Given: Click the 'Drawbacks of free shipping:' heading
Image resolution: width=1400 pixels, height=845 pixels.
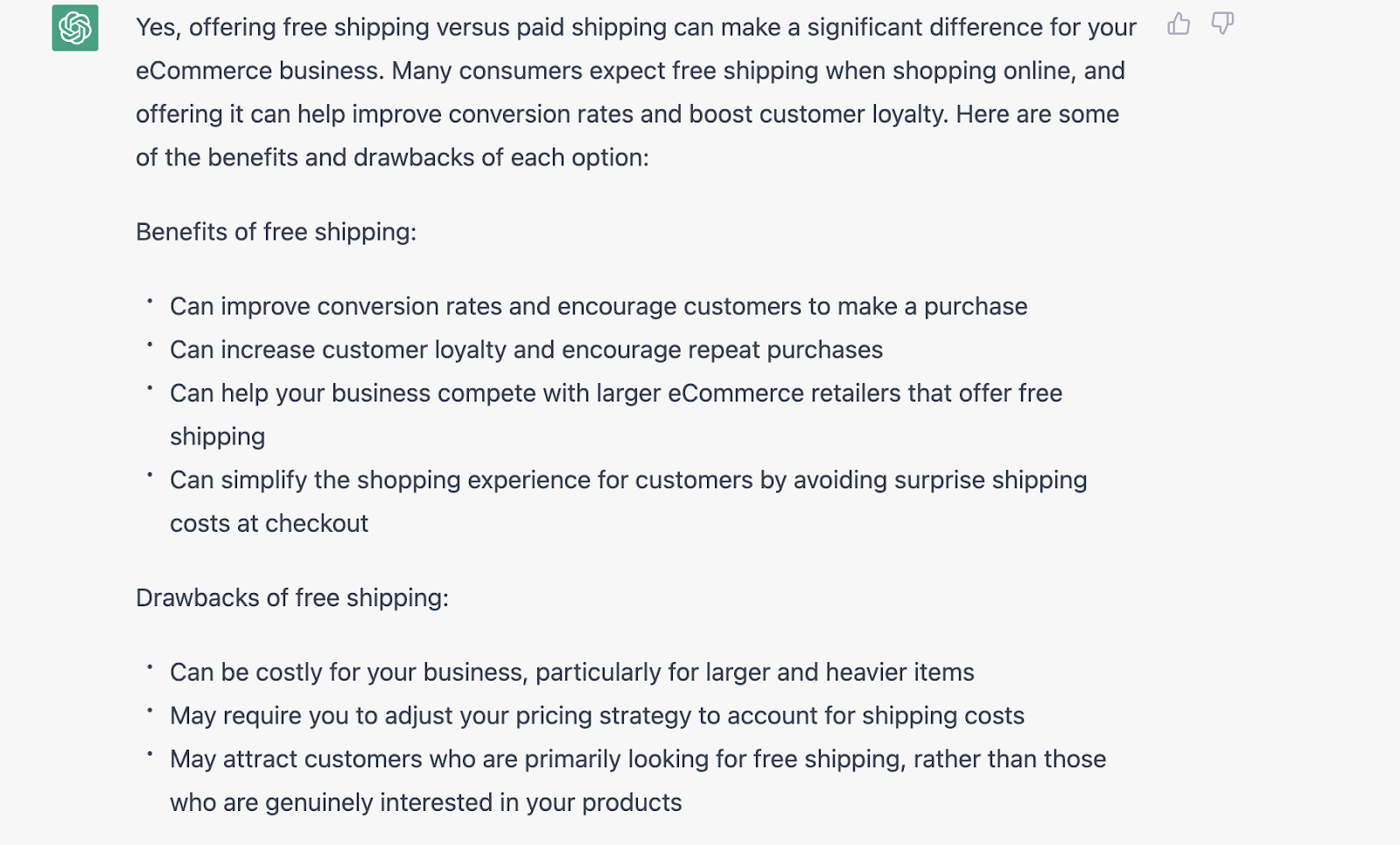Looking at the screenshot, I should (x=292, y=597).
